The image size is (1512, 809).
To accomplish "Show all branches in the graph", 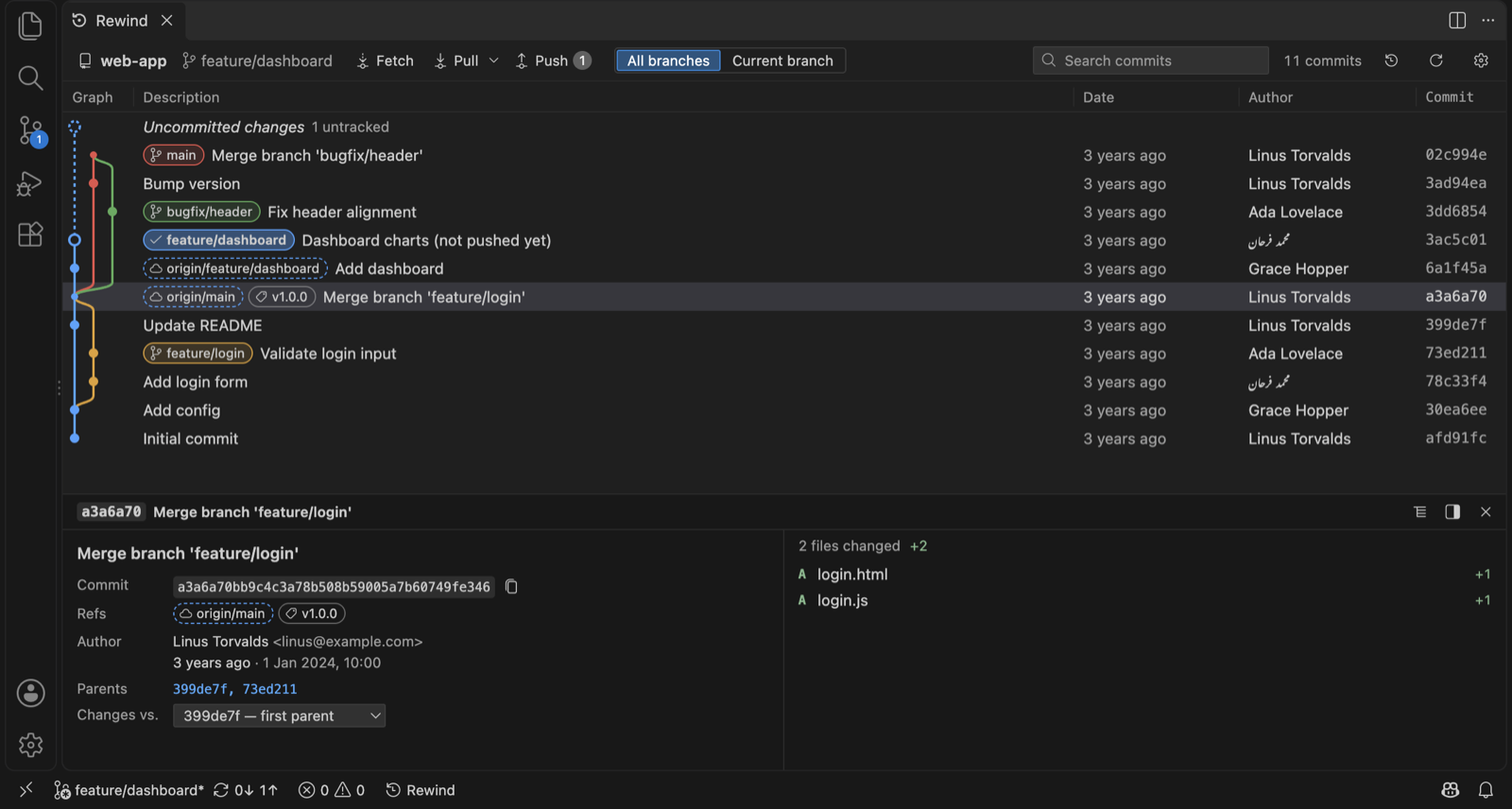I will [x=668, y=60].
